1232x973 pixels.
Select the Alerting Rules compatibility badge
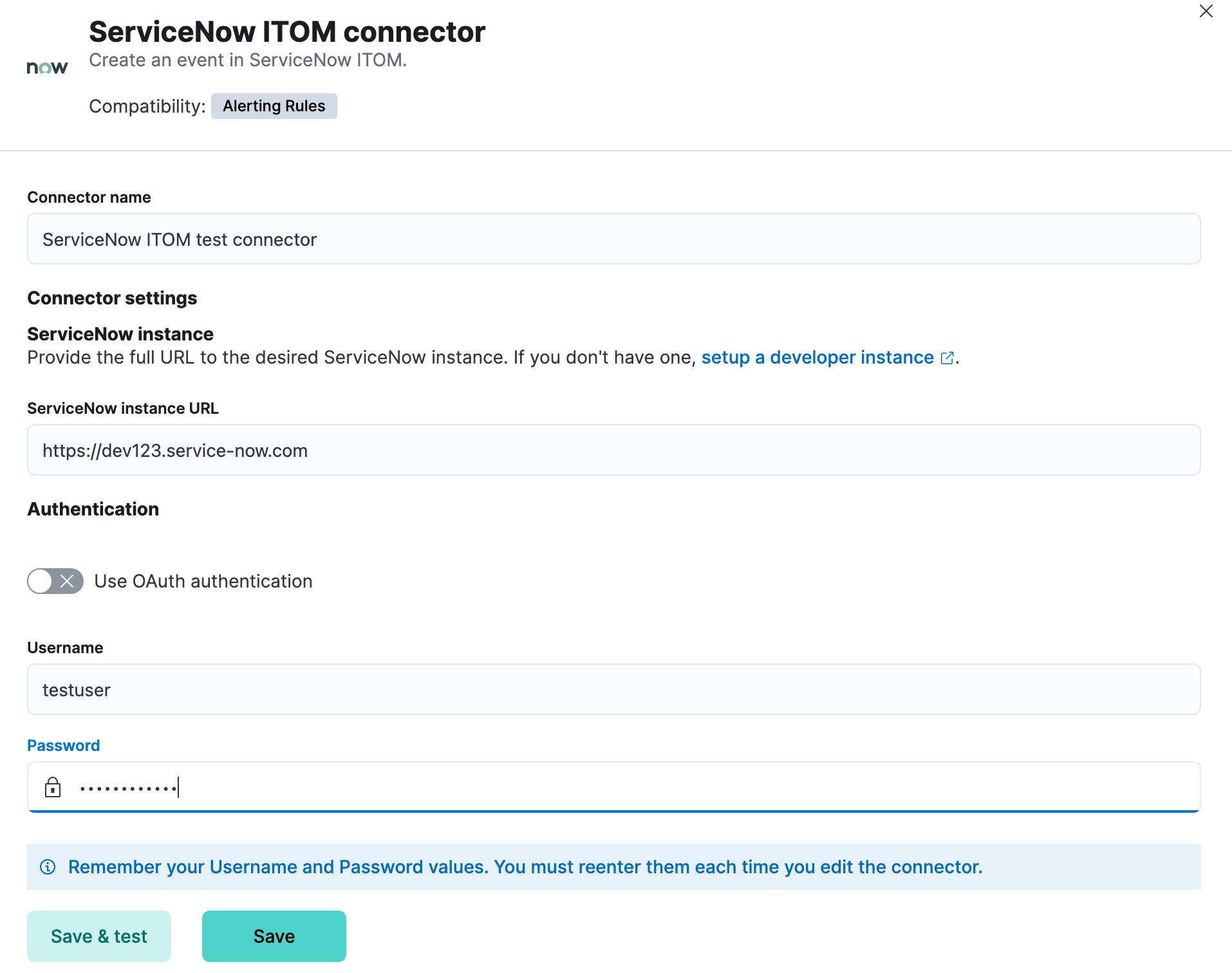[274, 106]
